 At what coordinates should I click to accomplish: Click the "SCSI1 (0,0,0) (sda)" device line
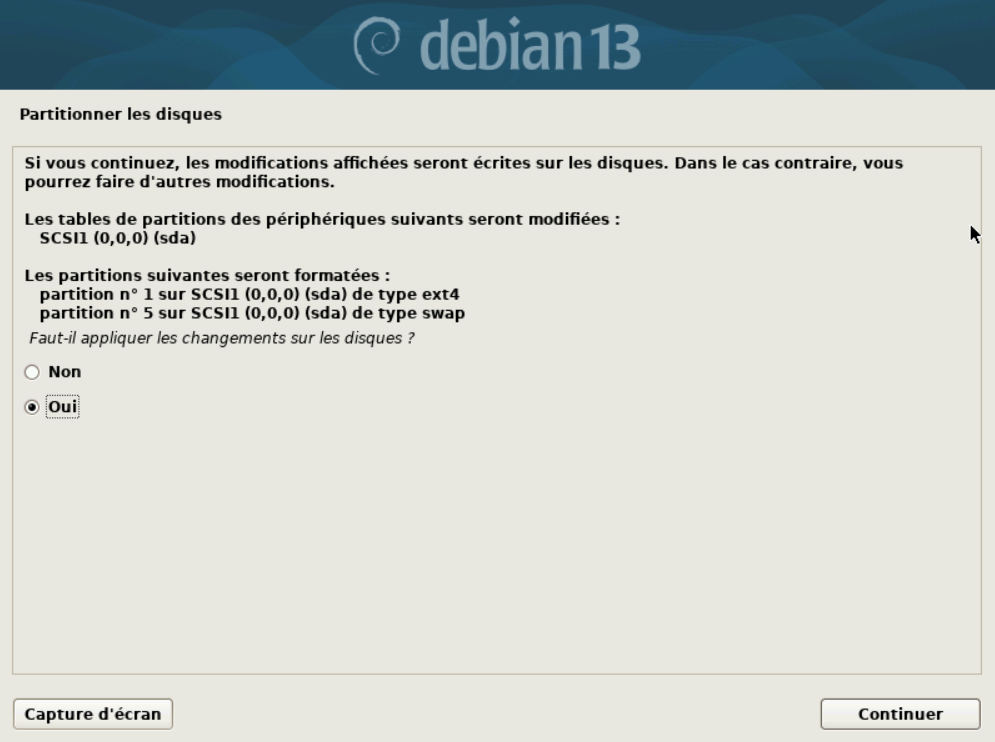tap(117, 238)
